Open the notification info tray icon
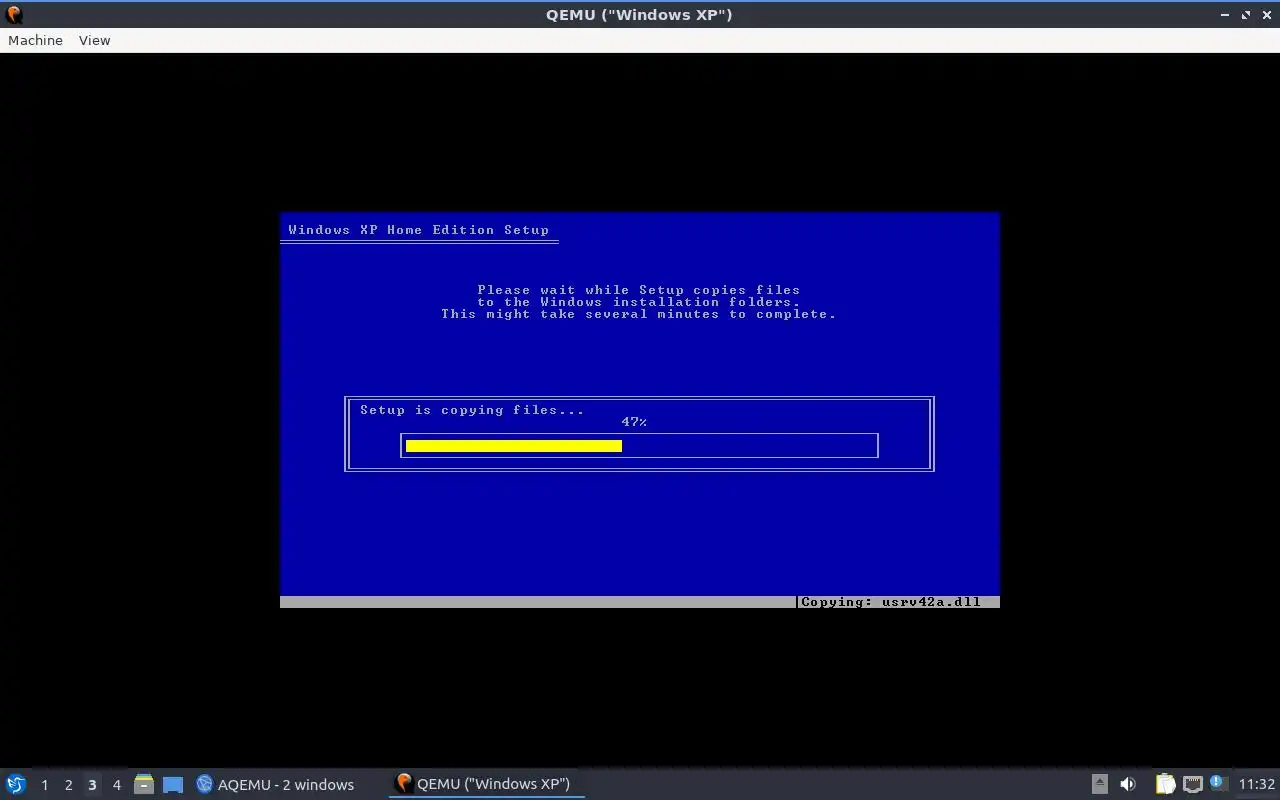Image resolution: width=1280 pixels, height=800 pixels. point(1218,783)
